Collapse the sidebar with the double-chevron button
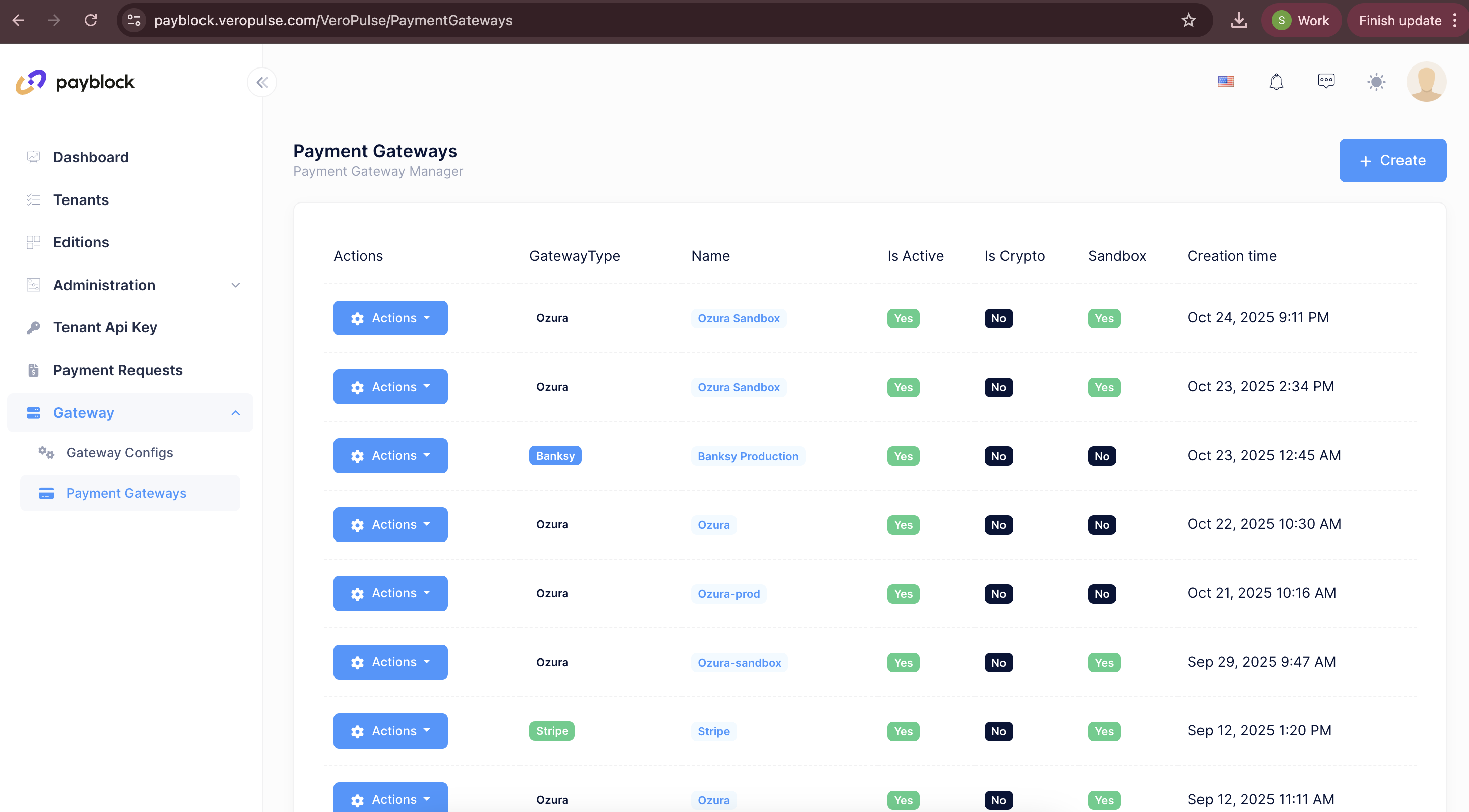The width and height of the screenshot is (1469, 812). click(262, 82)
